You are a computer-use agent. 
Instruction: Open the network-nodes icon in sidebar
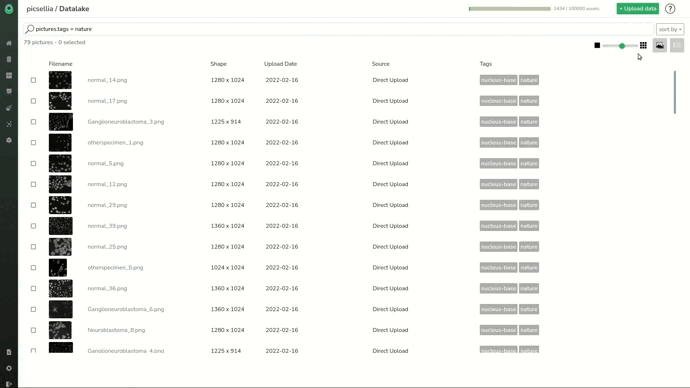tap(9, 124)
